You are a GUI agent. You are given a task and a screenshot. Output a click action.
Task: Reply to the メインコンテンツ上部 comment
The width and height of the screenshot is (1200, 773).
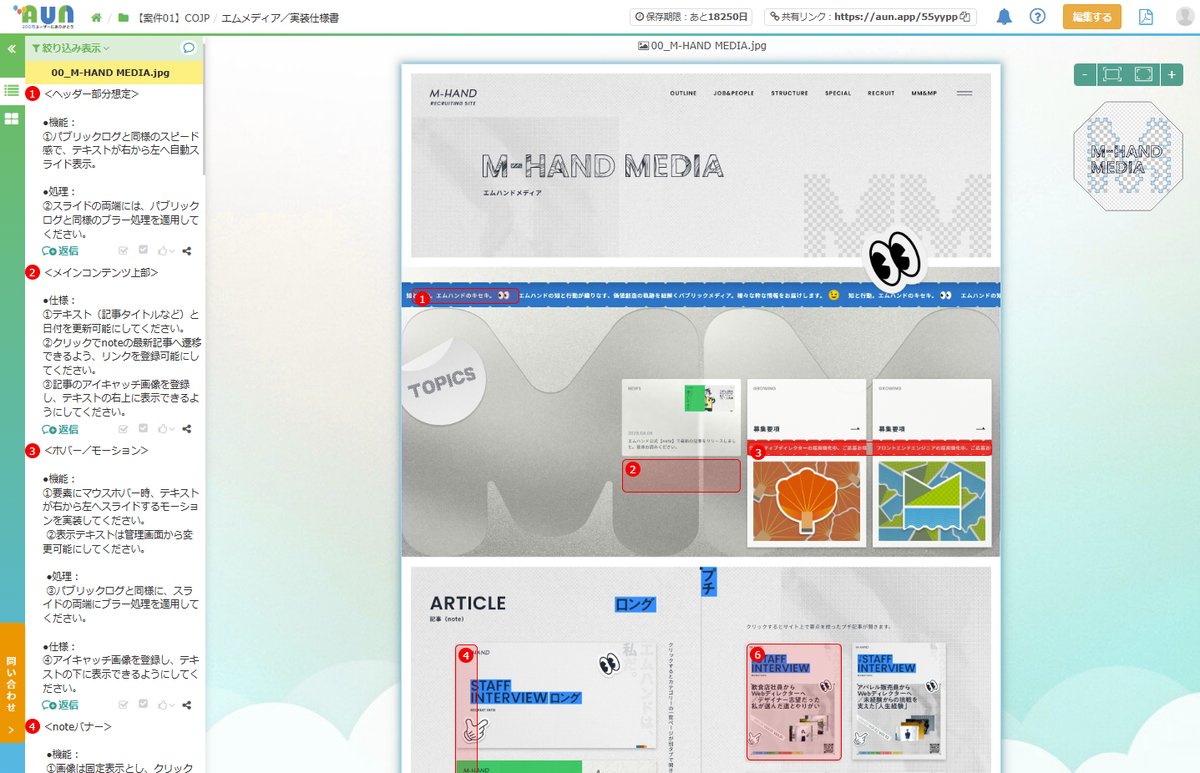pyautogui.click(x=60, y=429)
